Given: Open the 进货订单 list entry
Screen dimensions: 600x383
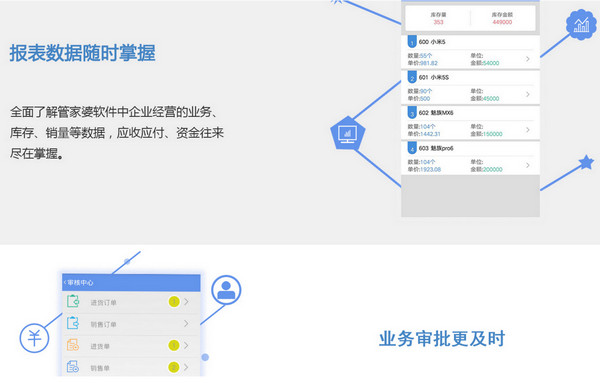Looking at the screenshot, I should point(131,302).
